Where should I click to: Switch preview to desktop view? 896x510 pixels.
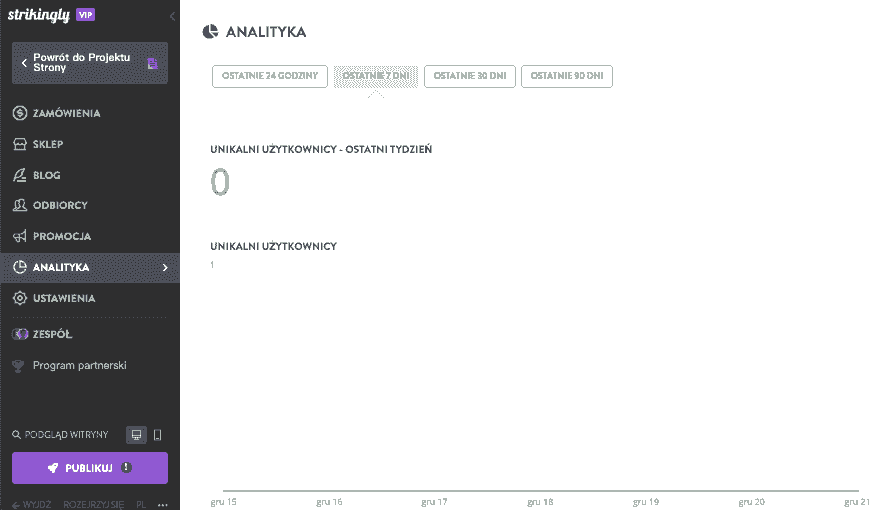pos(137,435)
